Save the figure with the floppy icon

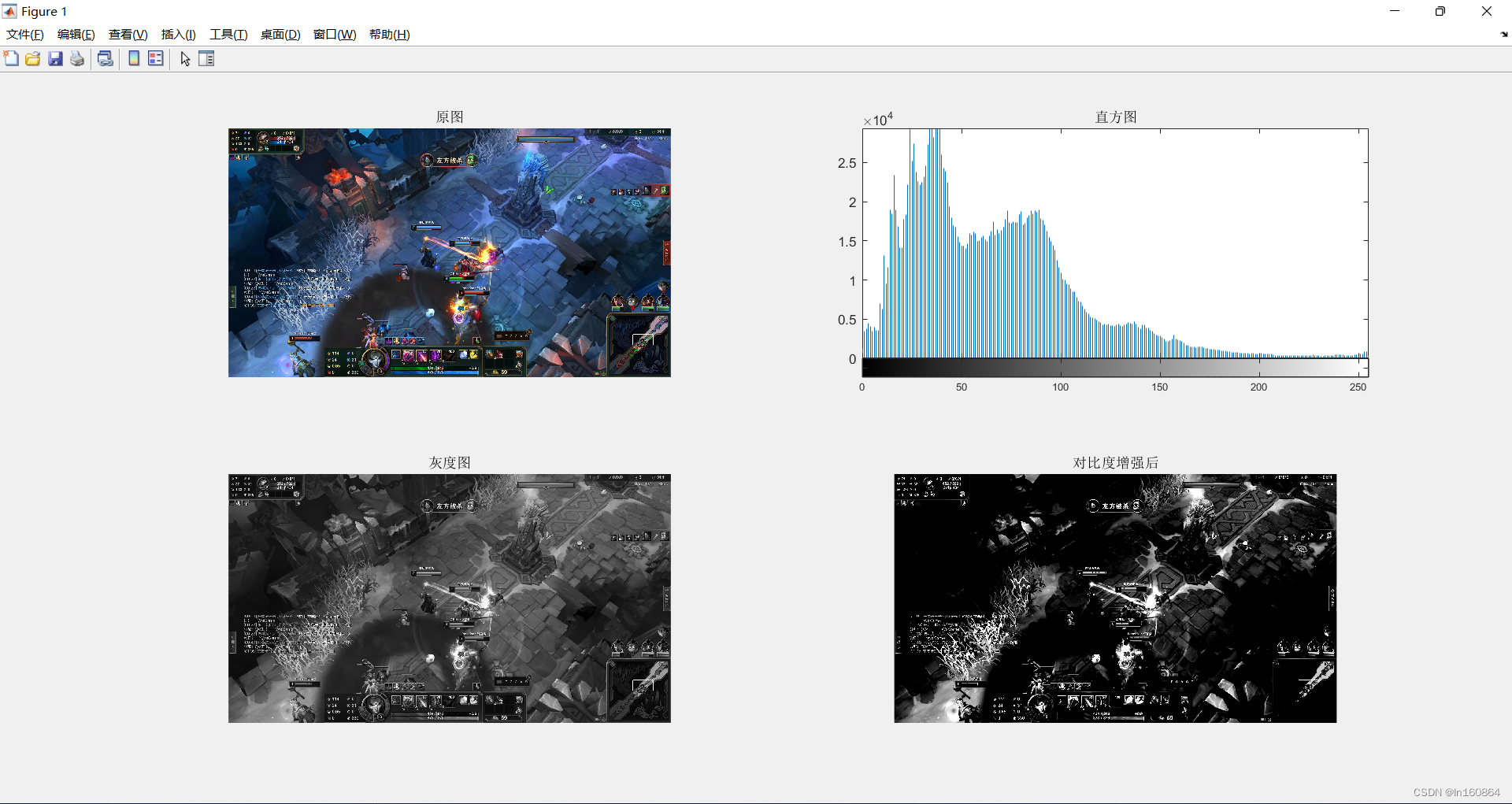[x=55, y=58]
